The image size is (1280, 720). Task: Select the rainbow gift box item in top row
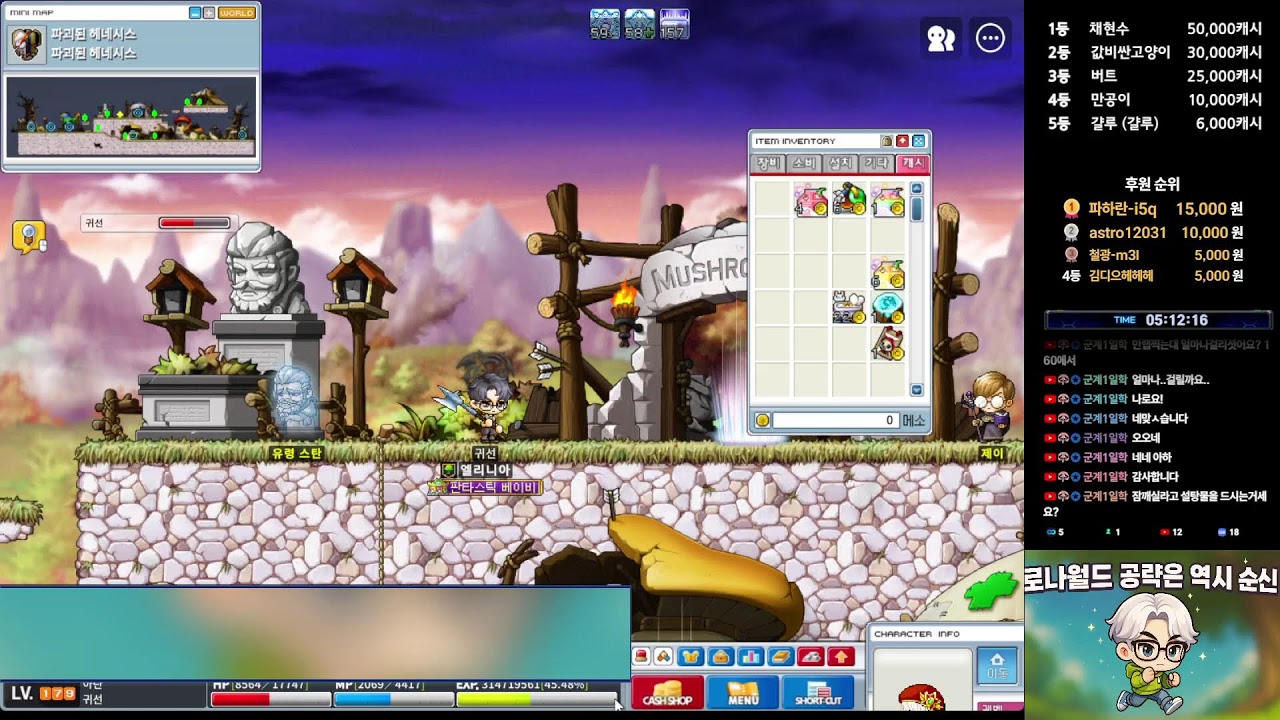coord(888,200)
